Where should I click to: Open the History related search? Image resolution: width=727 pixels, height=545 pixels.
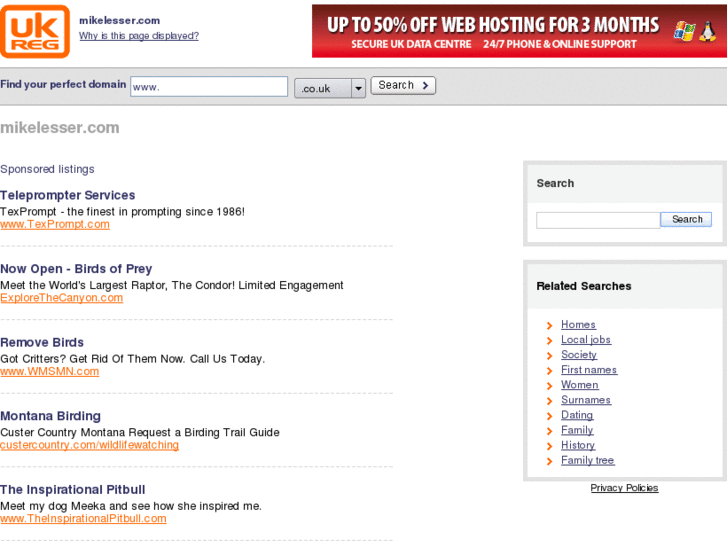pos(578,445)
